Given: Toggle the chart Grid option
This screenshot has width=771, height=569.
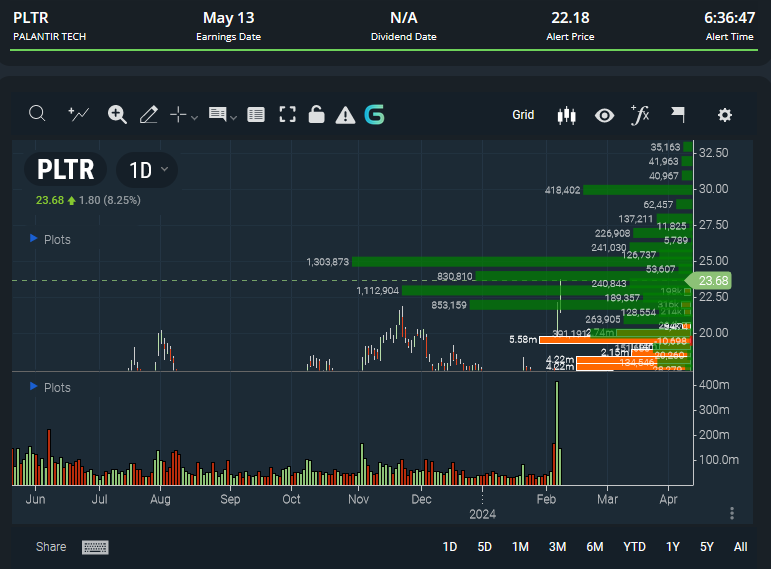Looking at the screenshot, I should 523,115.
